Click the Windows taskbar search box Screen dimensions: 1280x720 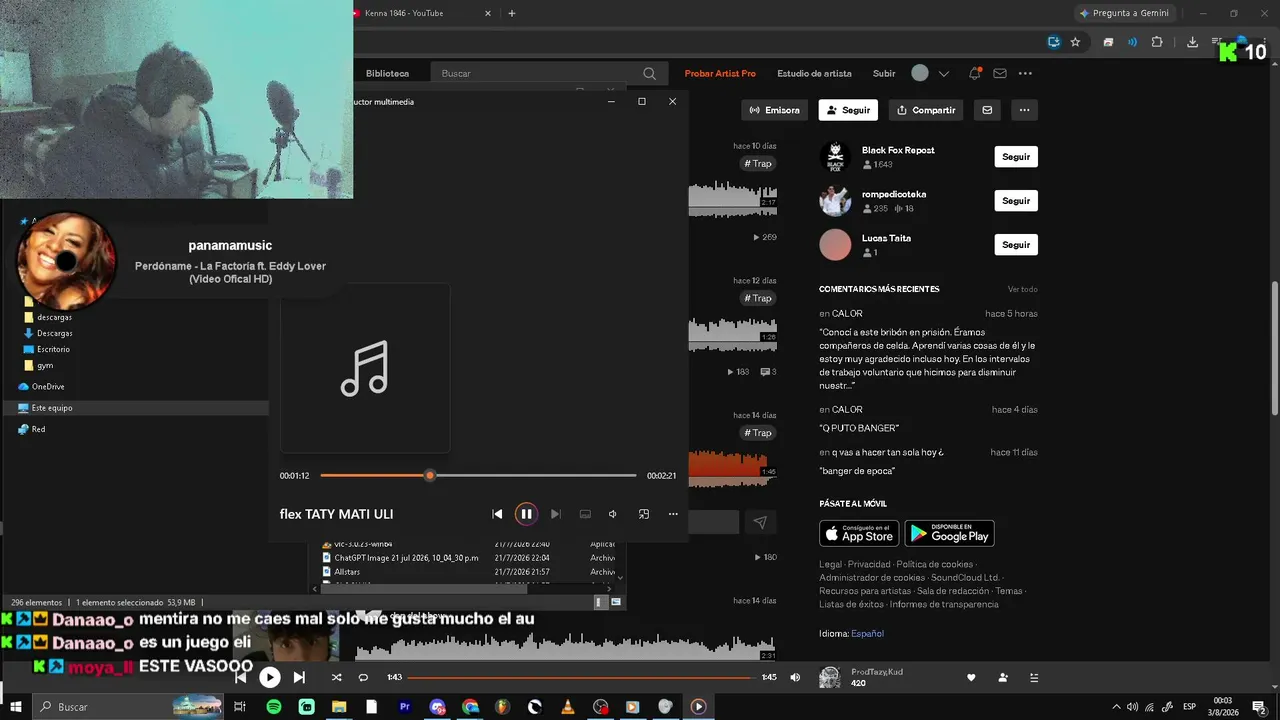coord(128,707)
